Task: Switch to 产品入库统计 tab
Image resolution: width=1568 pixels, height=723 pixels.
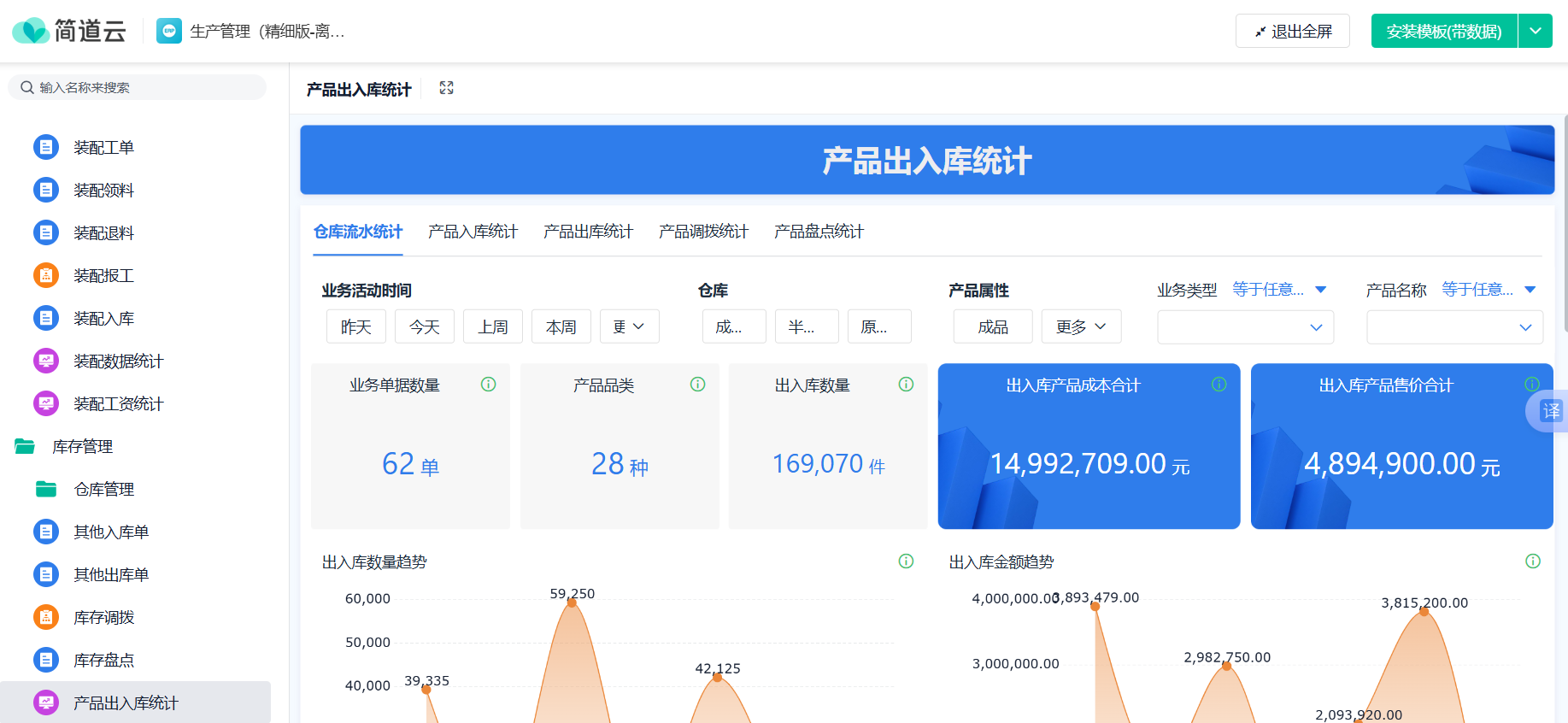Action: pyautogui.click(x=473, y=232)
